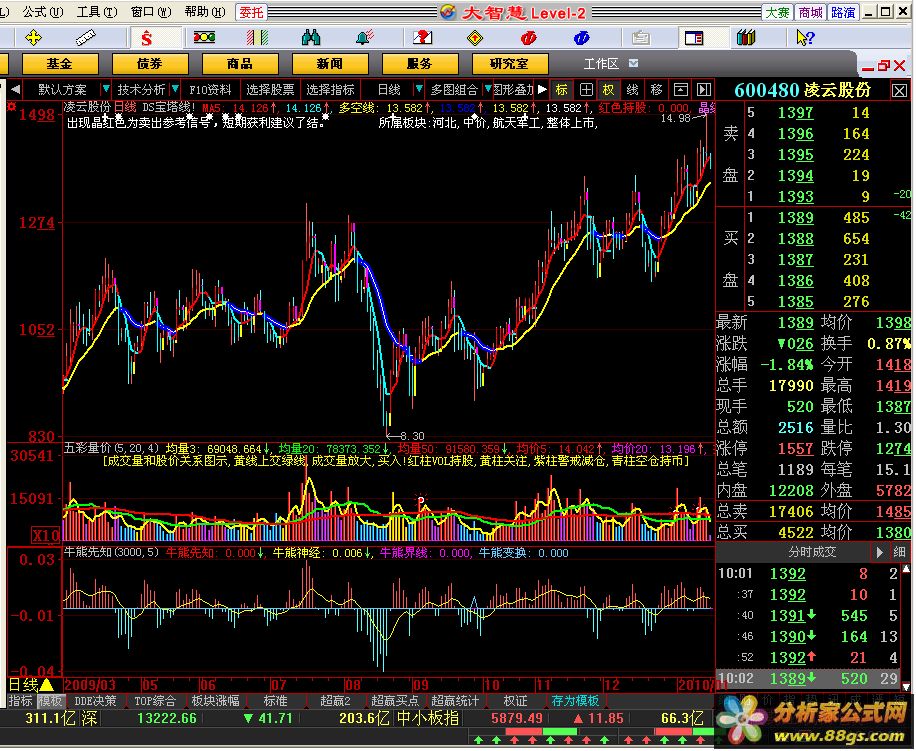Screen dimensions: 916x751
Task: Open the 工具 menu
Action: click(97, 12)
